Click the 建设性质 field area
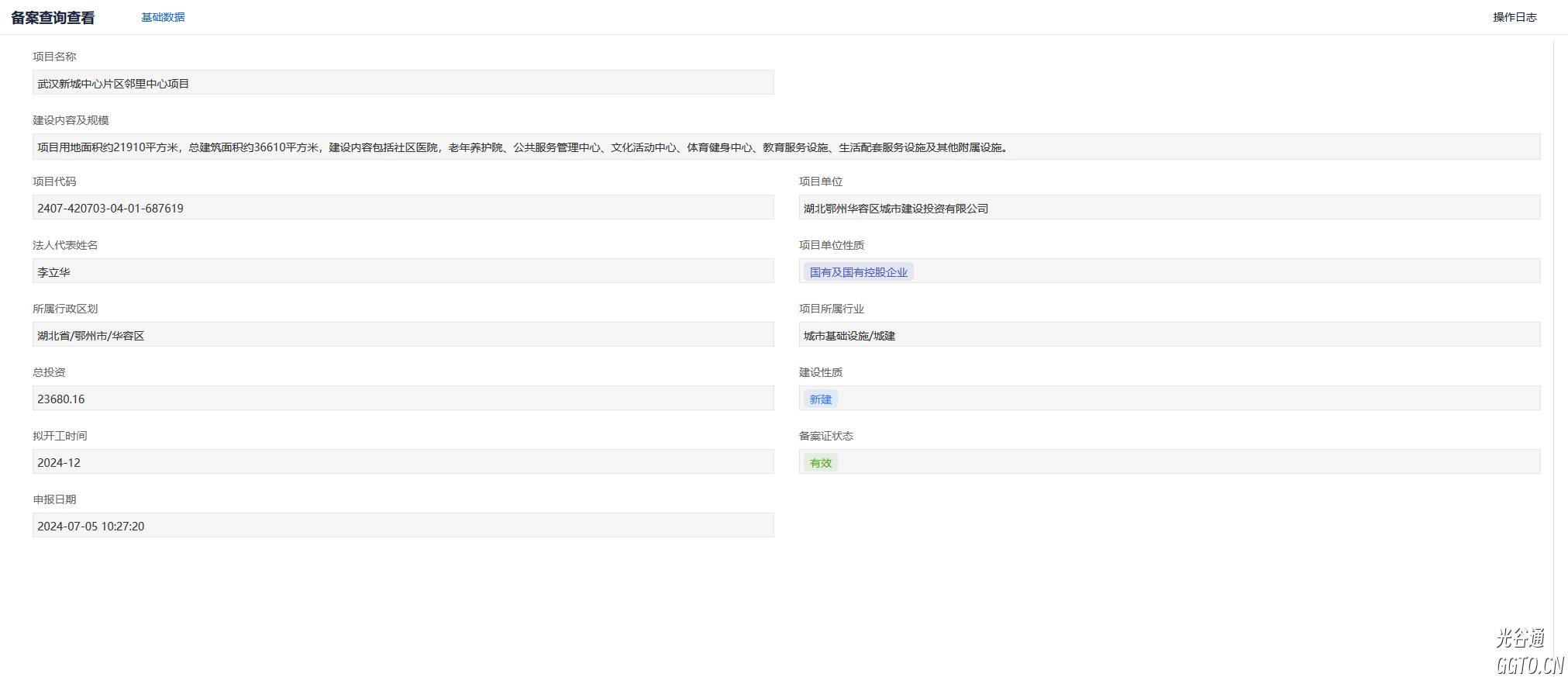 [x=1186, y=399]
